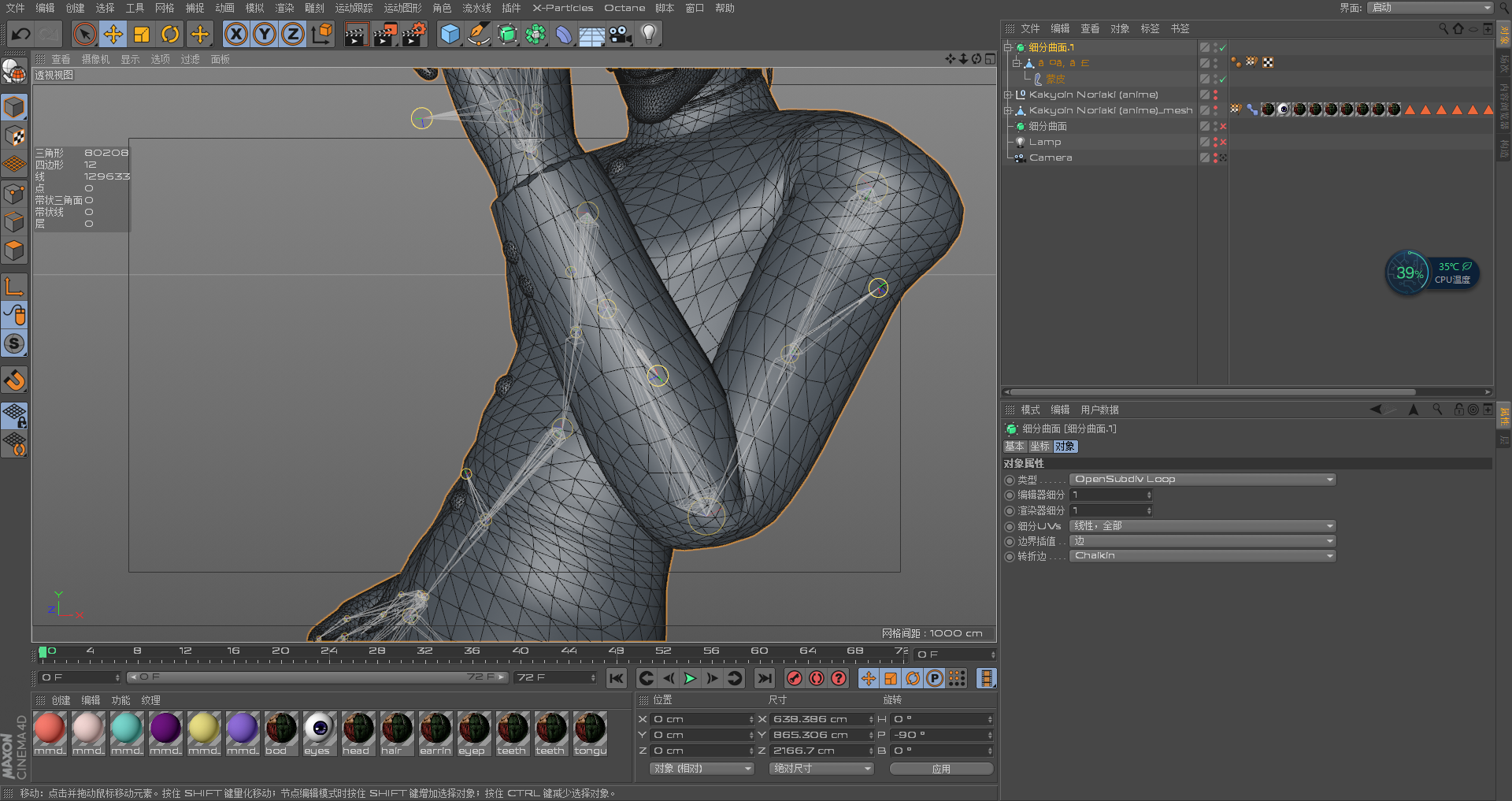Toggle visibility dots for Lamp object
Screen dimensions: 1512x801
(x=1216, y=142)
